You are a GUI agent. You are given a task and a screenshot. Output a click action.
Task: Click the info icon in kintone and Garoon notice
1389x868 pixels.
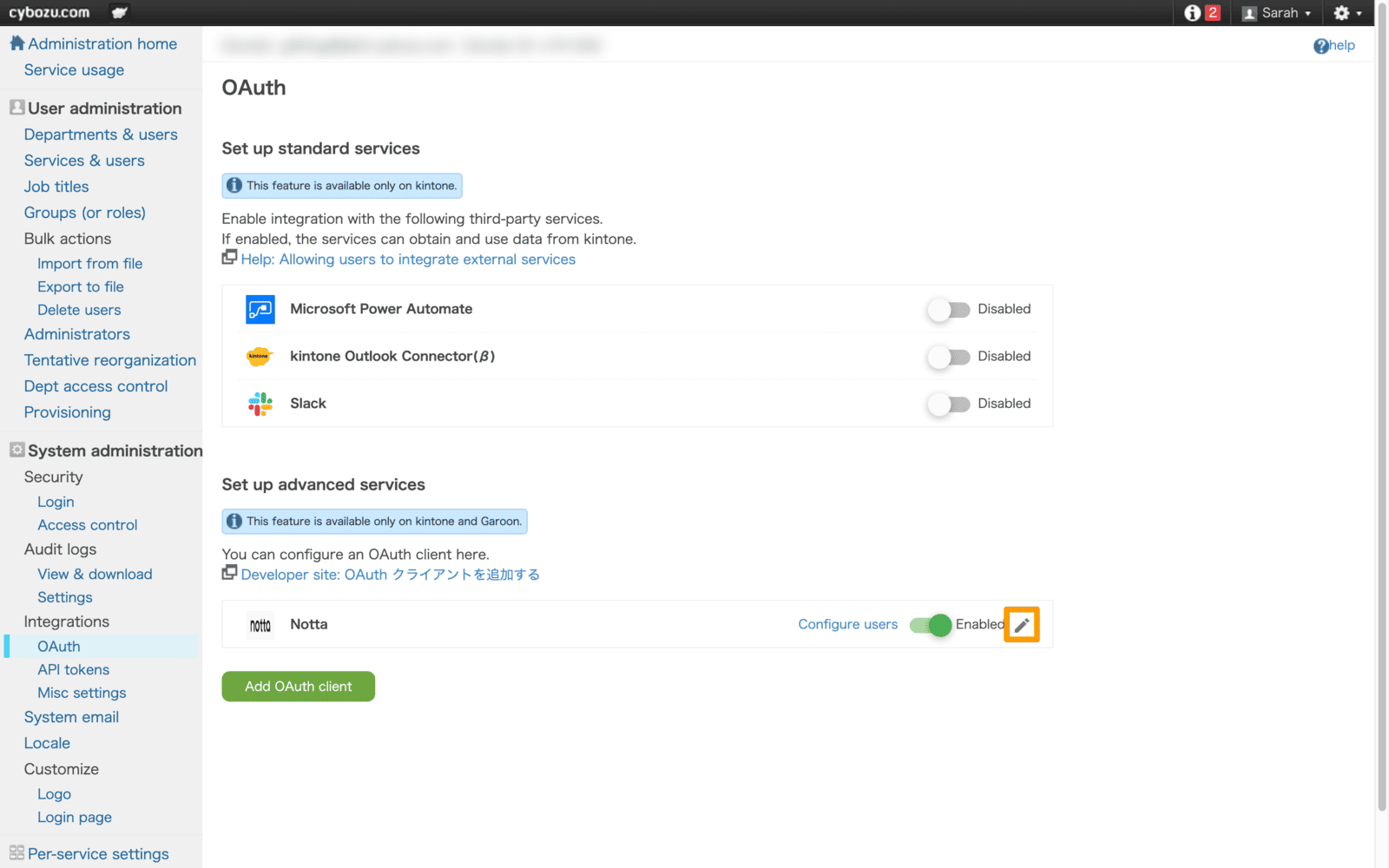(234, 522)
